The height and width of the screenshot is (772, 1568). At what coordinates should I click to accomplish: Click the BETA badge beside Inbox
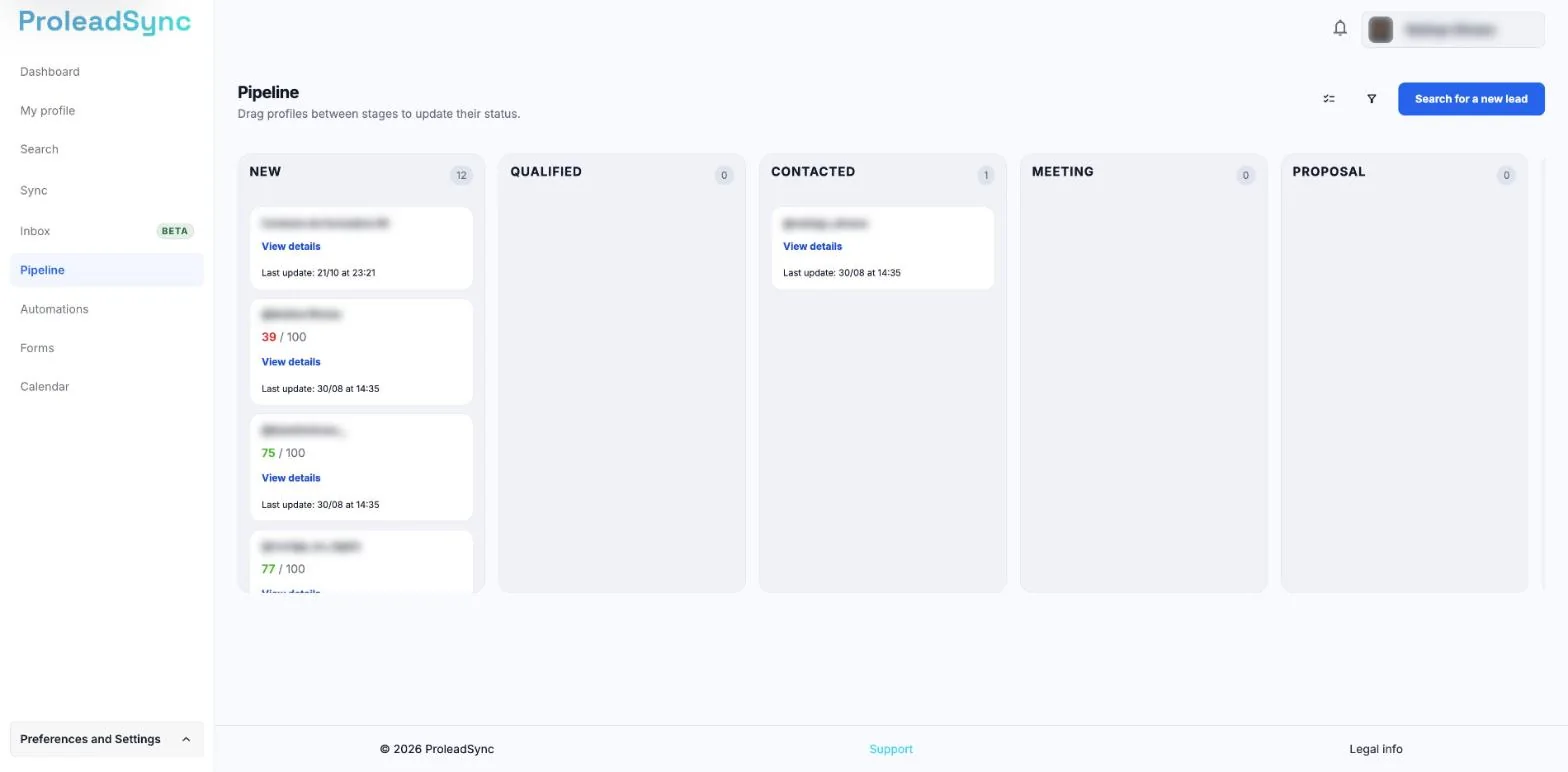click(x=175, y=231)
